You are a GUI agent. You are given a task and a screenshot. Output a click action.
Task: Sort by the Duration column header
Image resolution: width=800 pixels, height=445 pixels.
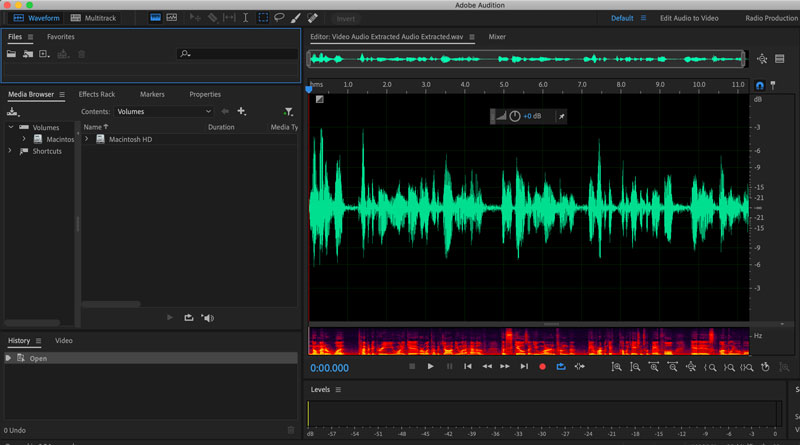pos(221,127)
